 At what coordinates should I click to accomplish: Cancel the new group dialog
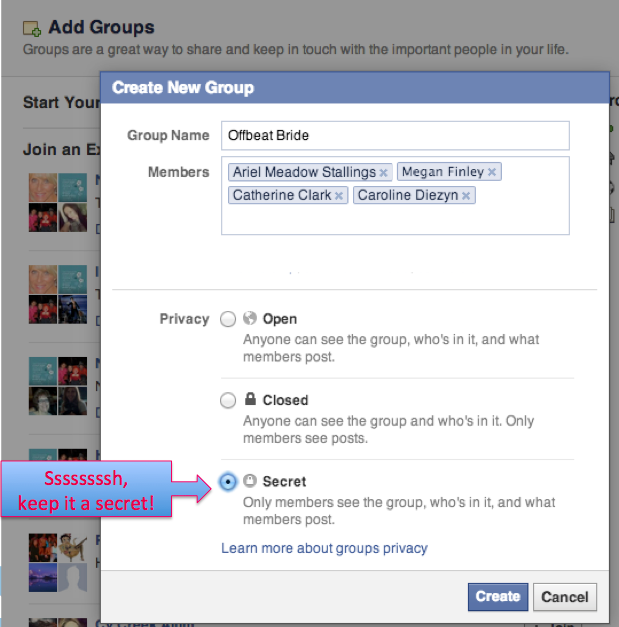[565, 597]
